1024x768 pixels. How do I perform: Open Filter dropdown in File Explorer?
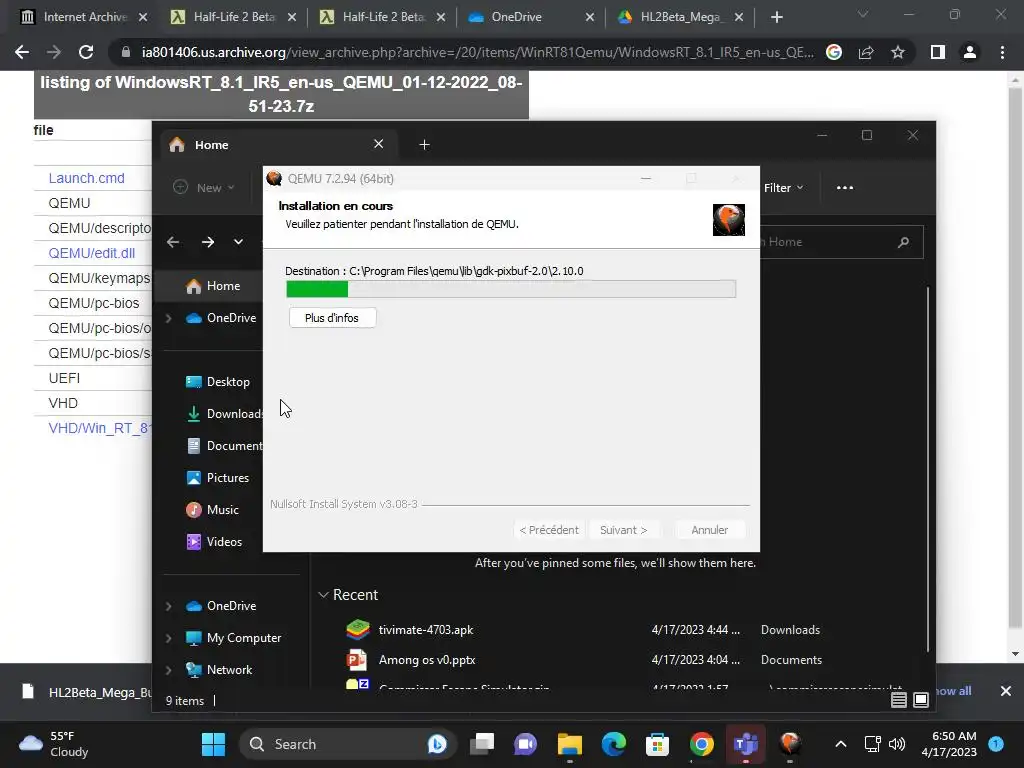(784, 187)
